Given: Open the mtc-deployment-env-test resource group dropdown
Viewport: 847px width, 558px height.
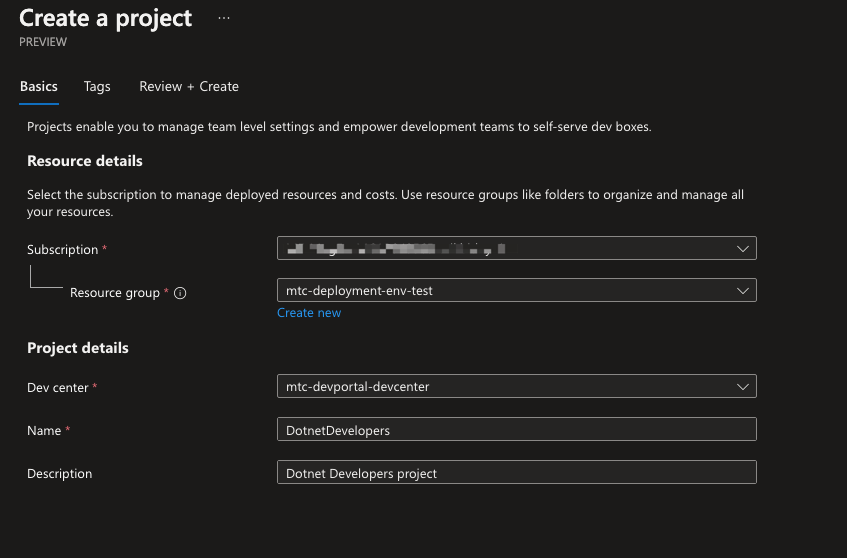Looking at the screenshot, I should [x=500, y=291].
